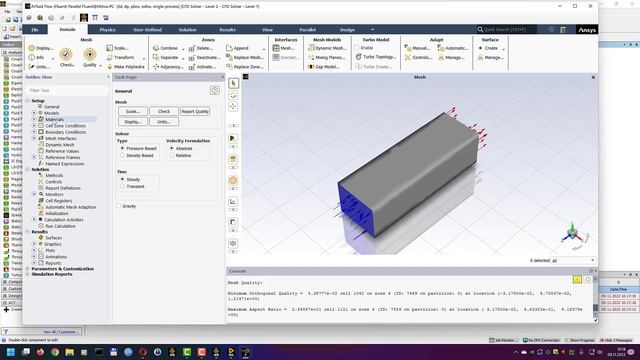Open the zone Adjacency tool
The image size is (640, 360).
point(168,67)
